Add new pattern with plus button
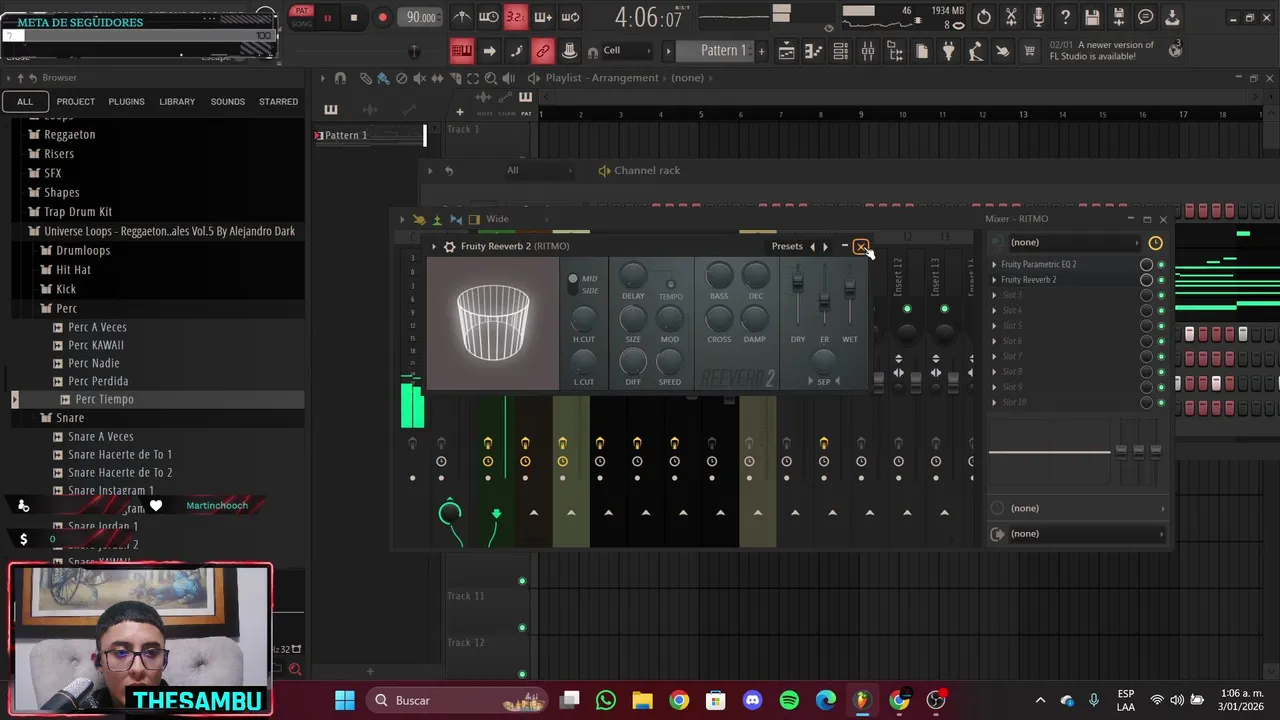Viewport: 1280px width, 720px height. coord(761,51)
